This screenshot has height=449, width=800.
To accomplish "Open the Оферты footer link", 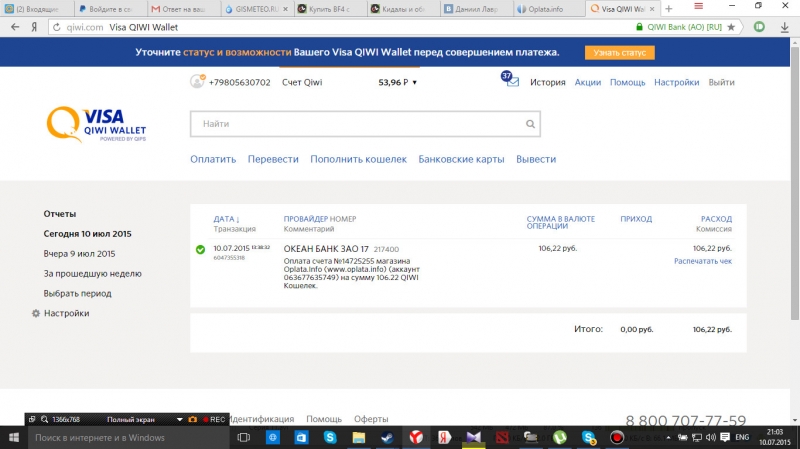I will (371, 419).
